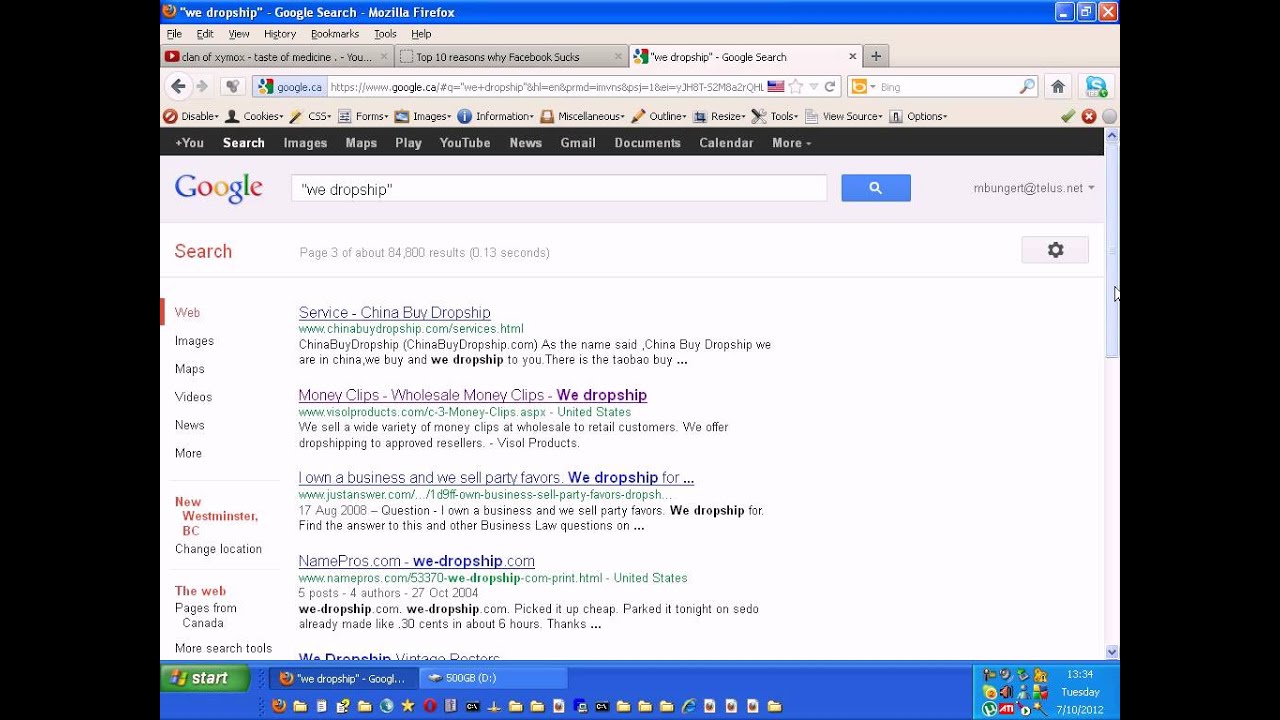The image size is (1280, 720).
Task: Click View Source in developer toolbar
Action: pos(844,116)
